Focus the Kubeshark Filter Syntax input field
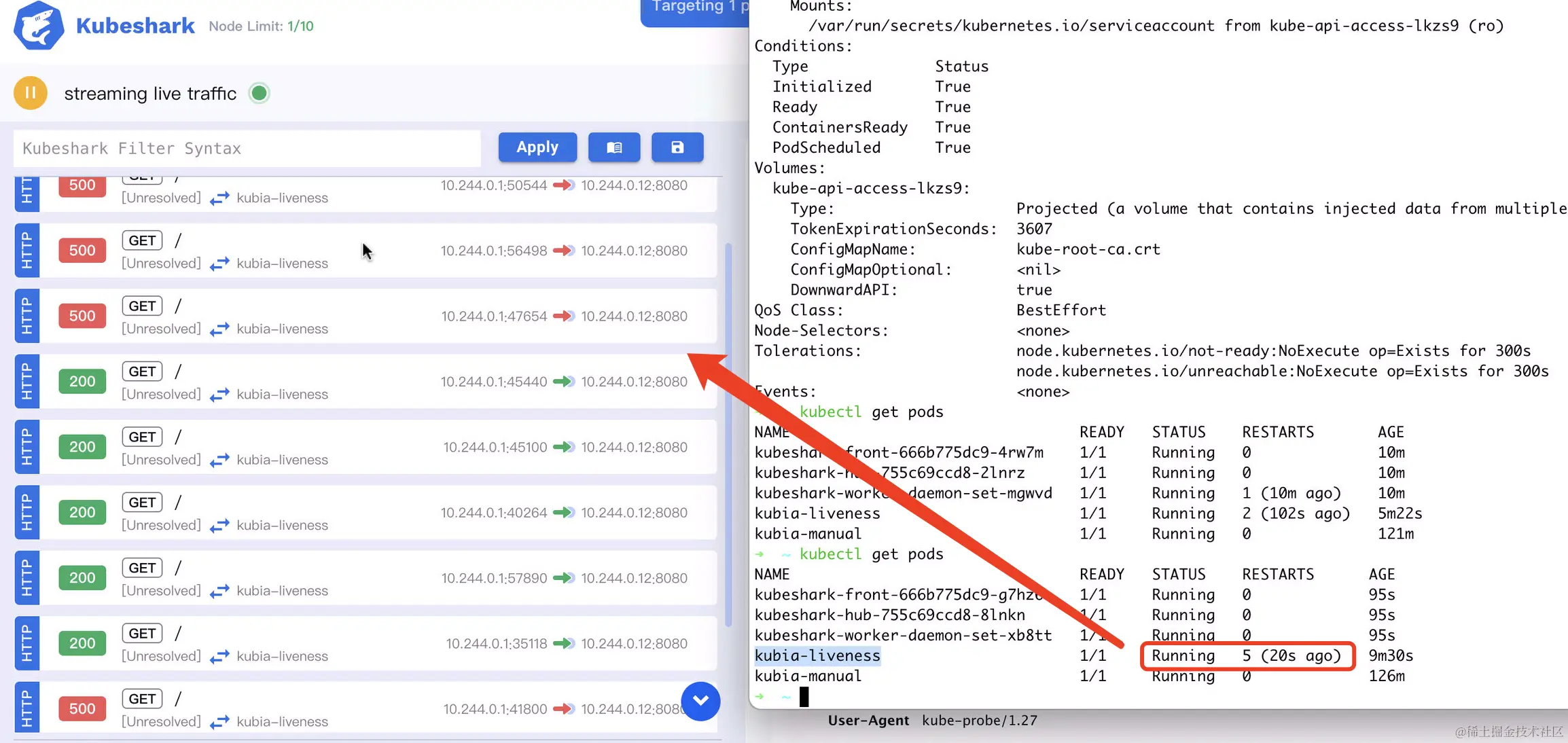 [x=247, y=148]
